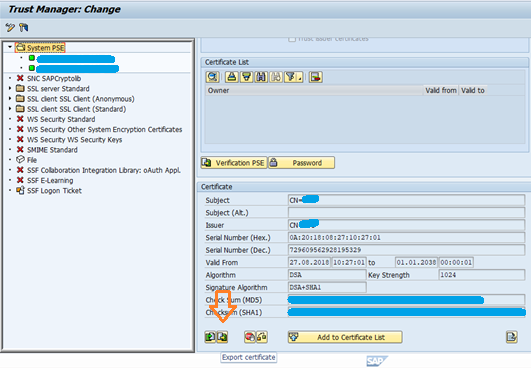531x368 pixels.
Task: Click the lock icon beside the delete icon
Action: tap(262, 337)
